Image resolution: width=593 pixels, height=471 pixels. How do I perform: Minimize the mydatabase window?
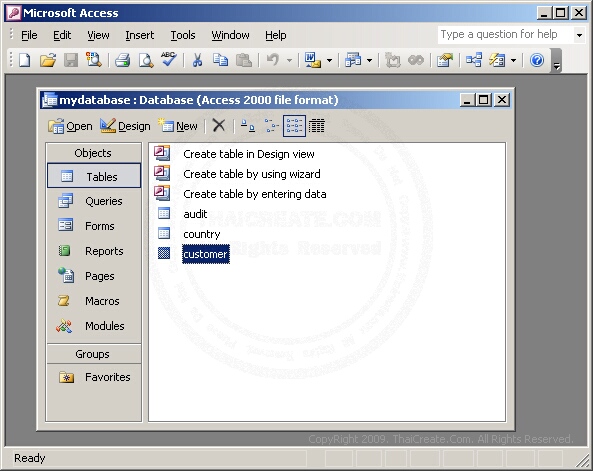pos(467,100)
